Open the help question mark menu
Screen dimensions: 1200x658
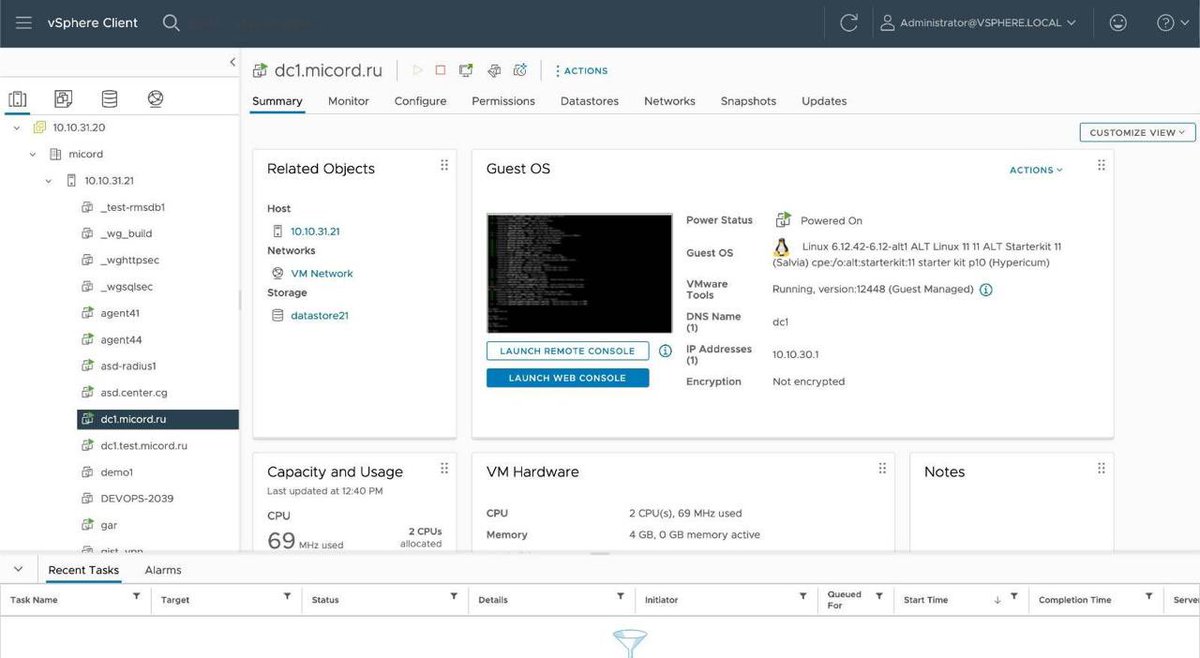(x=1173, y=22)
